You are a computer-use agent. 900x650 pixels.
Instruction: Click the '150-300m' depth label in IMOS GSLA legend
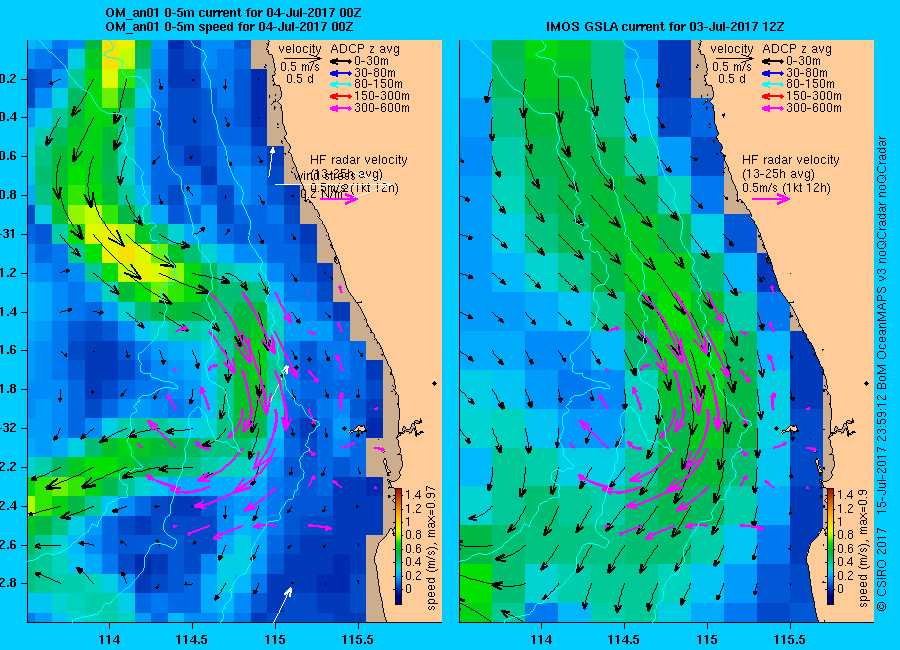[x=814, y=96]
